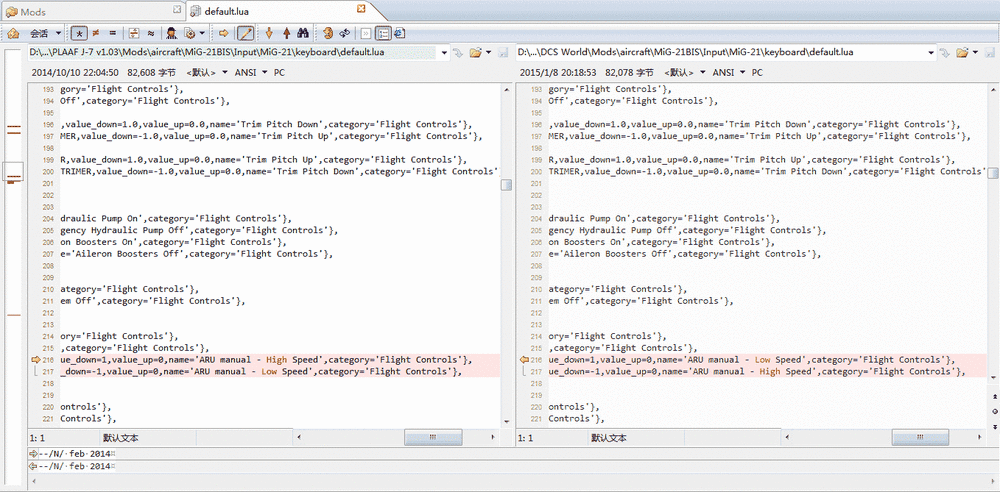Open Find with binoculars icon
The image size is (1000, 492).
pyautogui.click(x=304, y=33)
